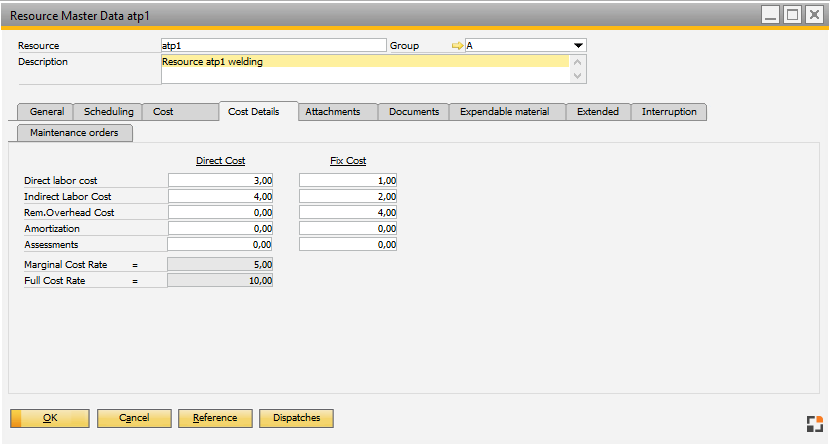Open the Scheduling tab
Screen dimensions: 830x445
coord(108,112)
